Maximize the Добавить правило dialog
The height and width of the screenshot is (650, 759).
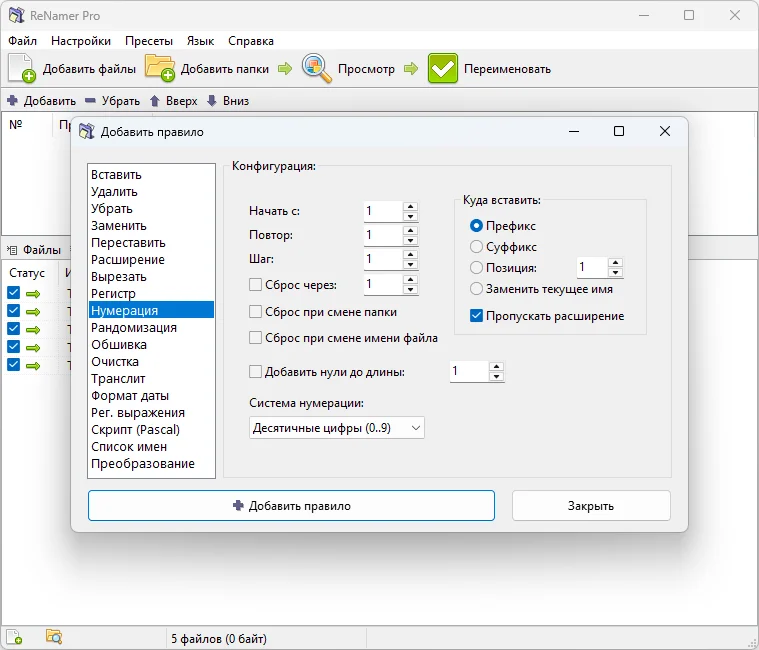(x=619, y=131)
